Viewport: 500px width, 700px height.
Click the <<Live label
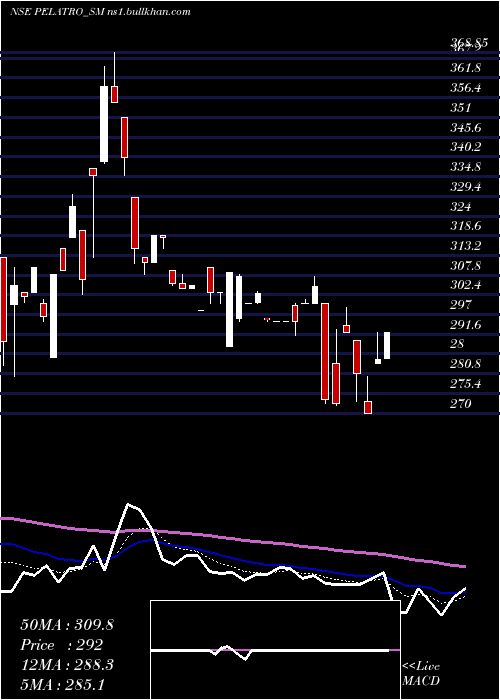click(x=421, y=667)
